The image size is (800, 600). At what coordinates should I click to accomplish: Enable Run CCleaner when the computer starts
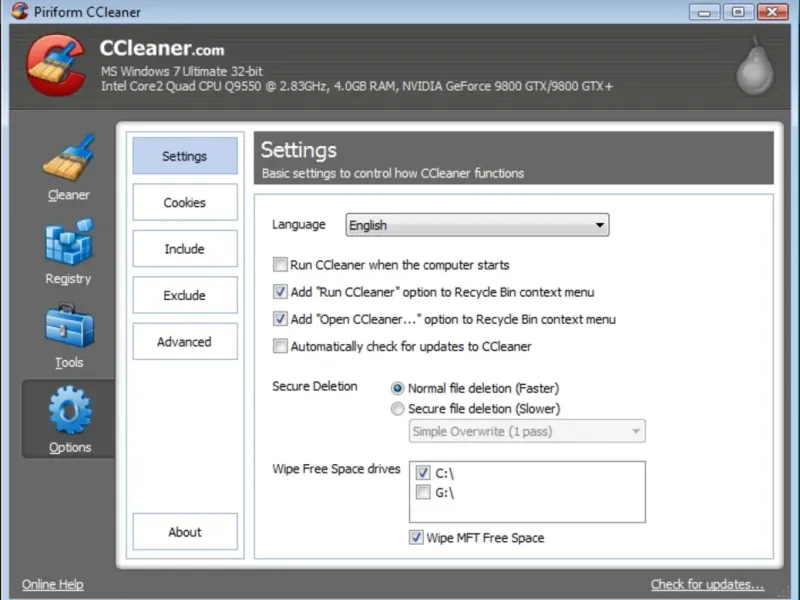point(280,264)
